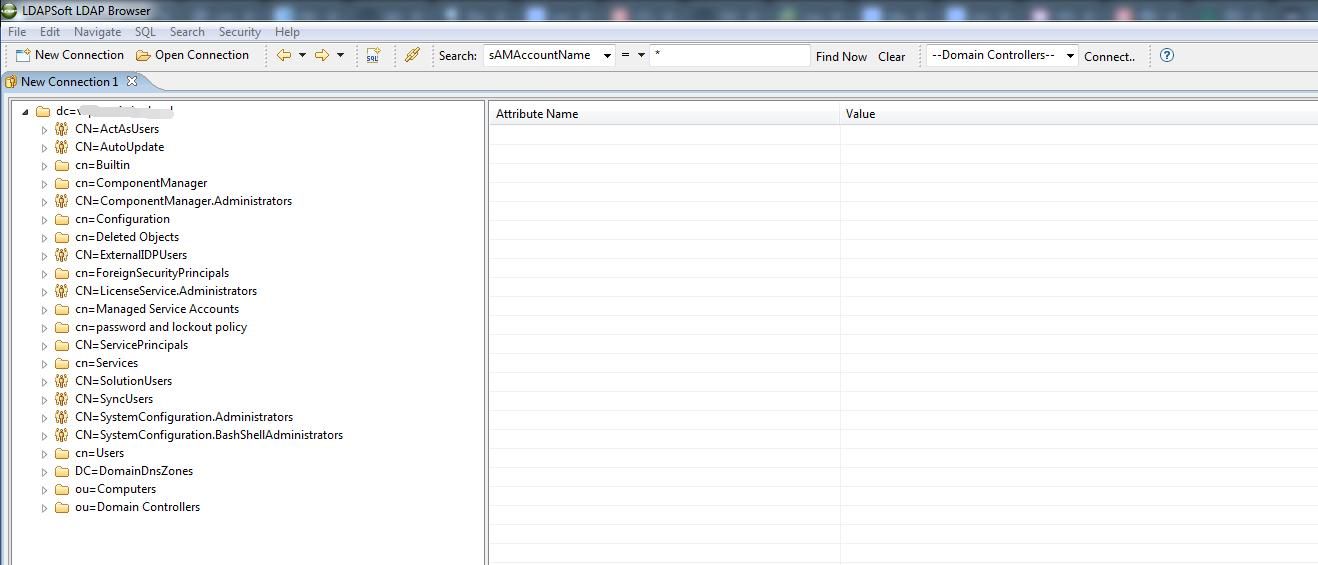This screenshot has height=565, width=1318.
Task: Expand the cn=Builtin tree node
Action: 44,166
